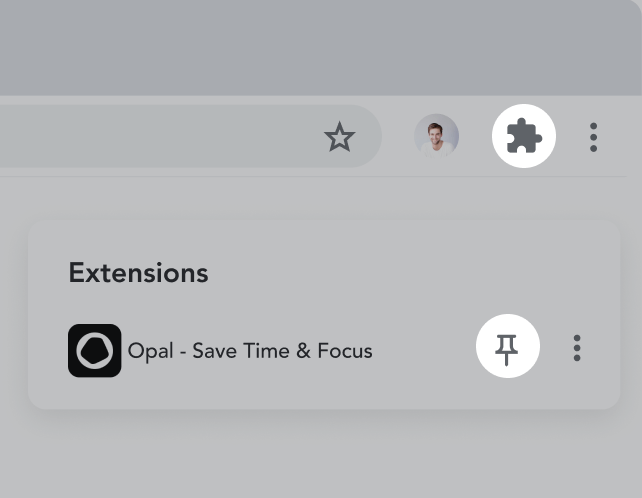
Task: Bookmark this page using the star
Action: click(x=340, y=137)
